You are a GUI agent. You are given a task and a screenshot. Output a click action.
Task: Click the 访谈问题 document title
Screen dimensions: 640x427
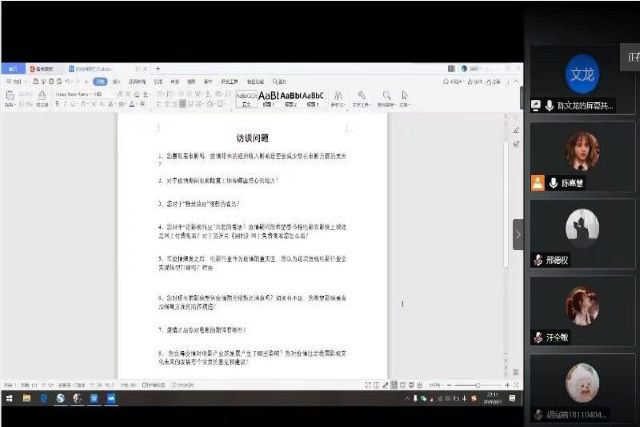pos(252,138)
